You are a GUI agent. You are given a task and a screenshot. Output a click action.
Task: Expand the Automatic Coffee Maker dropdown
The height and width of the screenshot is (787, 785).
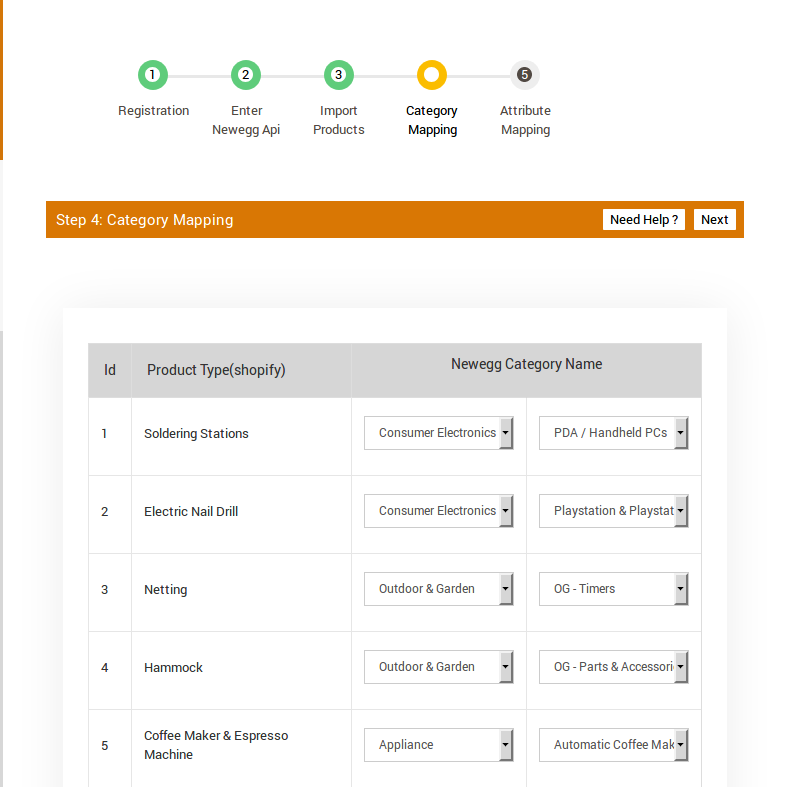(613, 745)
